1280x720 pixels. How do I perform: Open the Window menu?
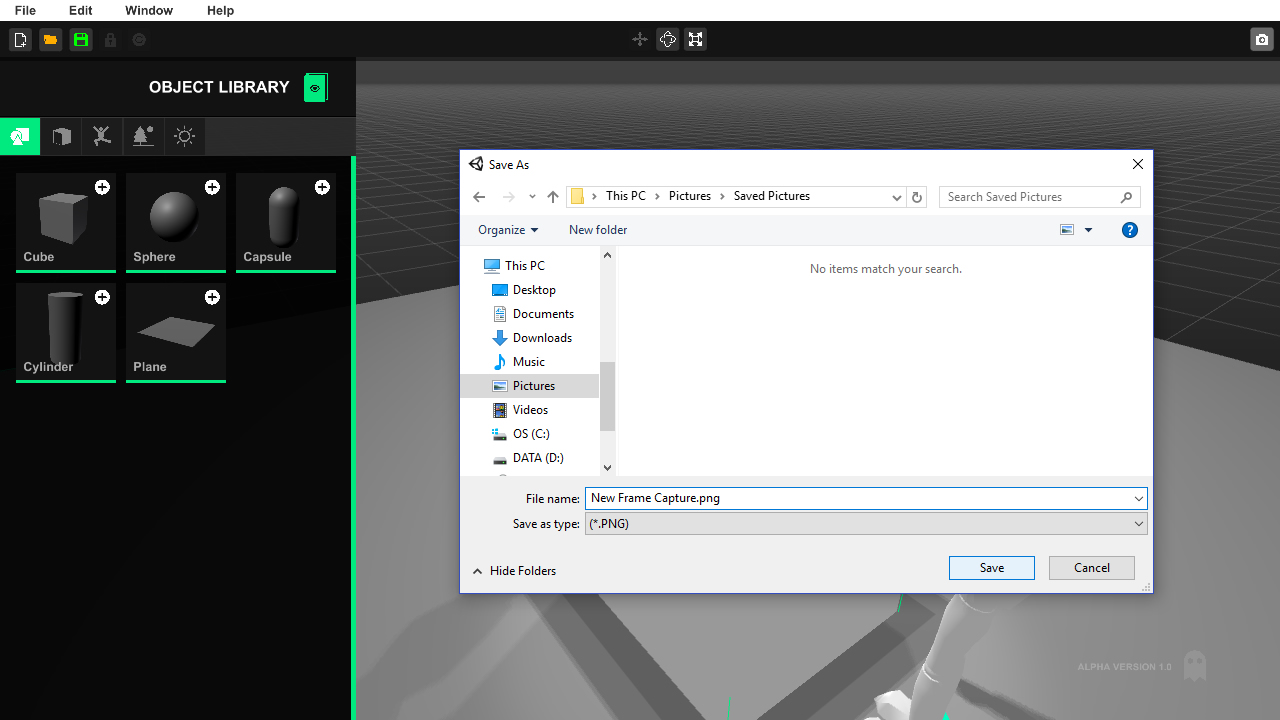coord(148,11)
